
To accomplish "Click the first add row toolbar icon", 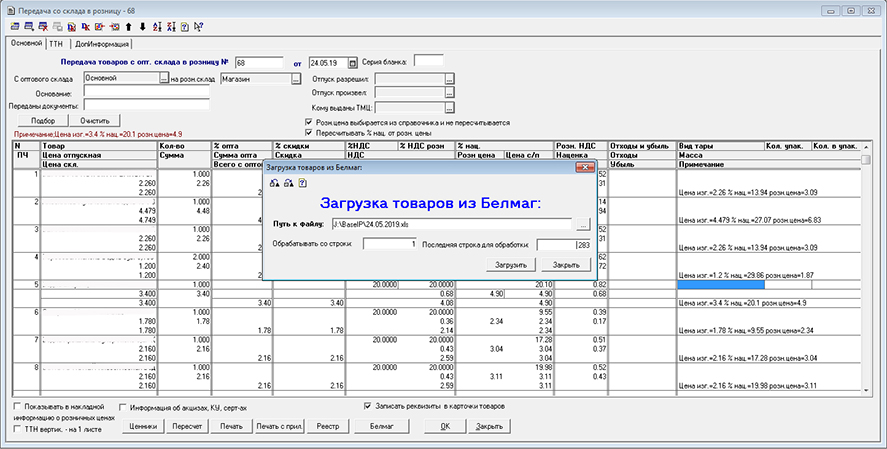I will (x=17, y=26).
